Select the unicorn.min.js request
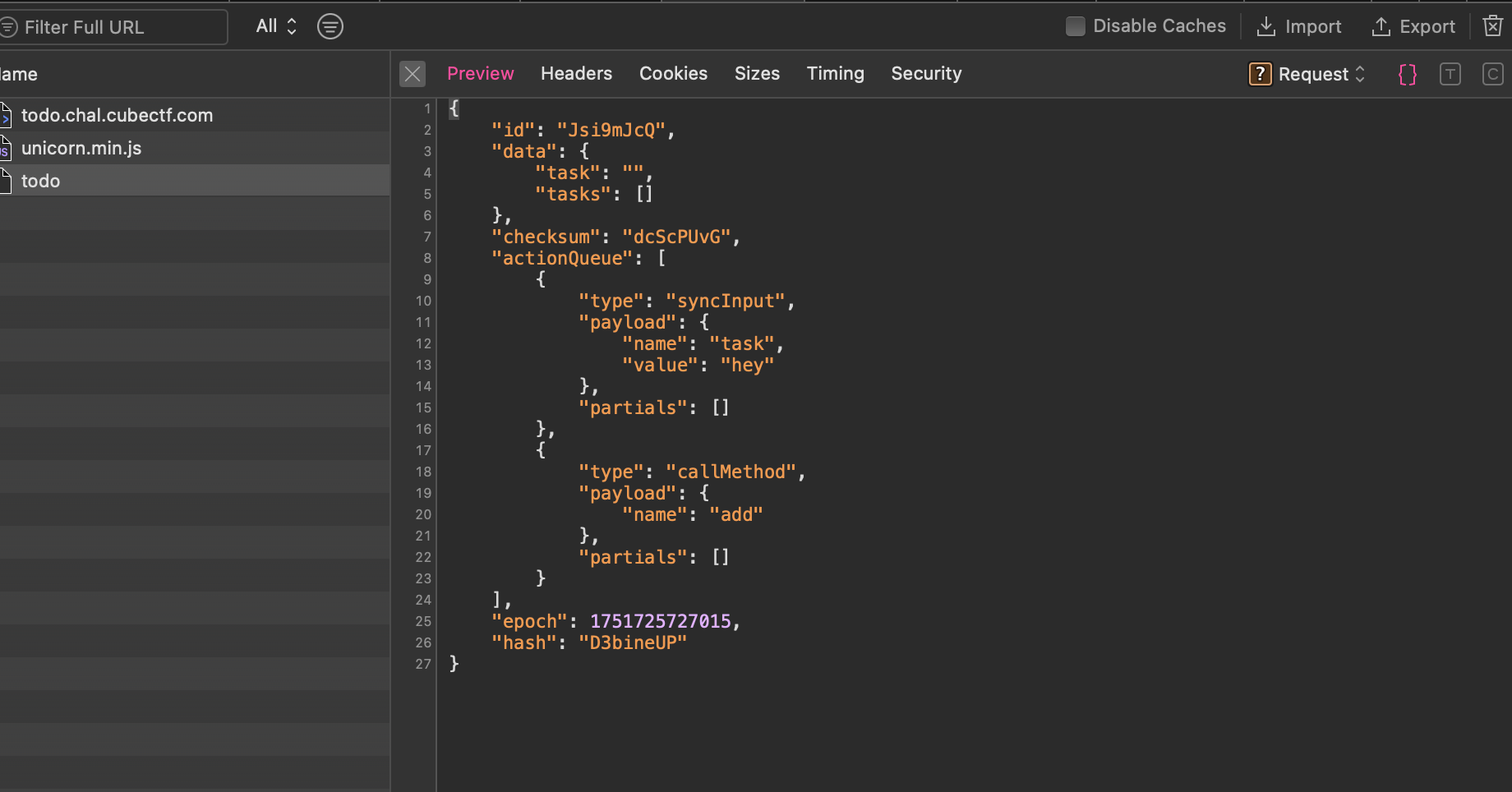The height and width of the screenshot is (792, 1512). tap(195, 148)
